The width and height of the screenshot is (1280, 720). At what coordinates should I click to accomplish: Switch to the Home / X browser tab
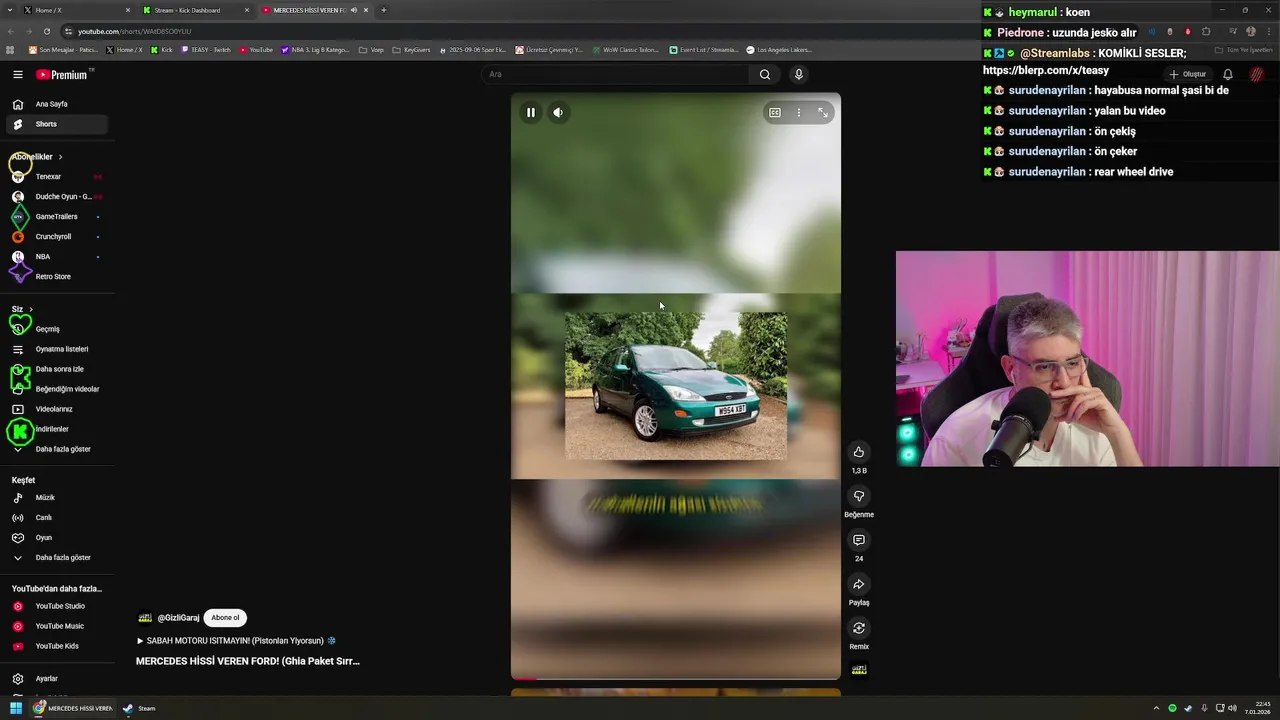(x=75, y=10)
